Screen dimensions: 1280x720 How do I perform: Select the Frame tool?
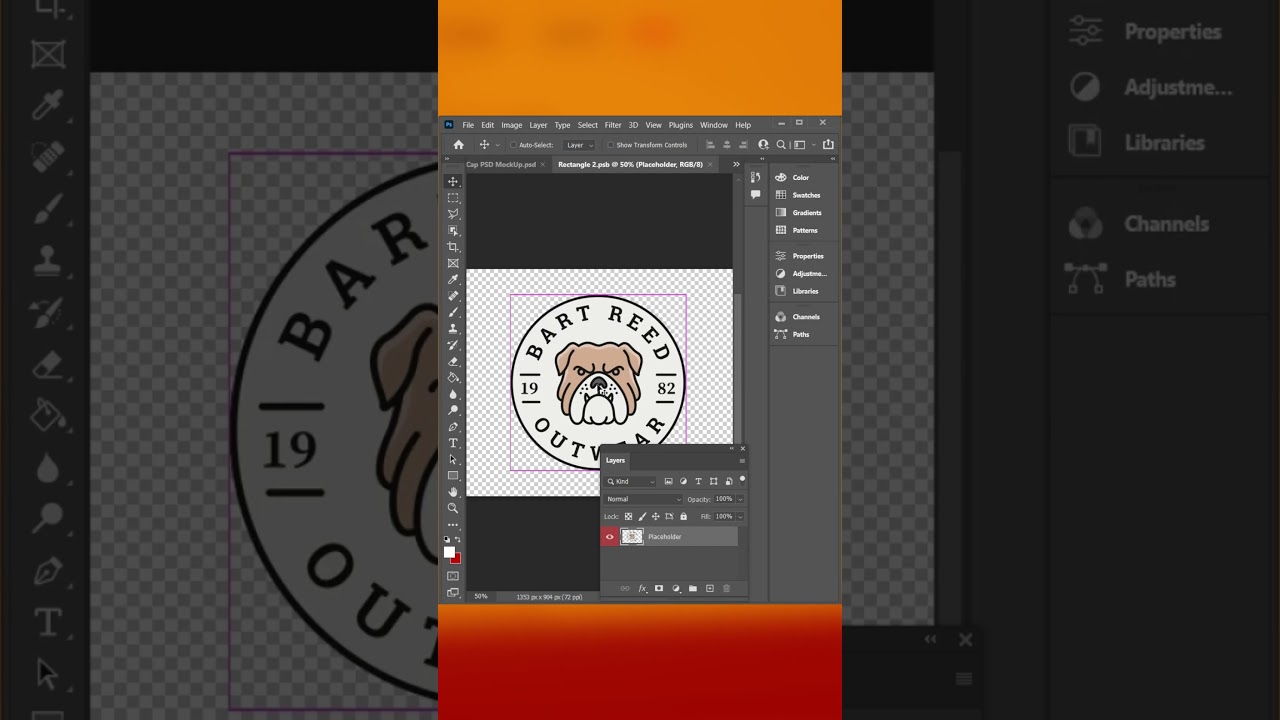[x=453, y=263]
